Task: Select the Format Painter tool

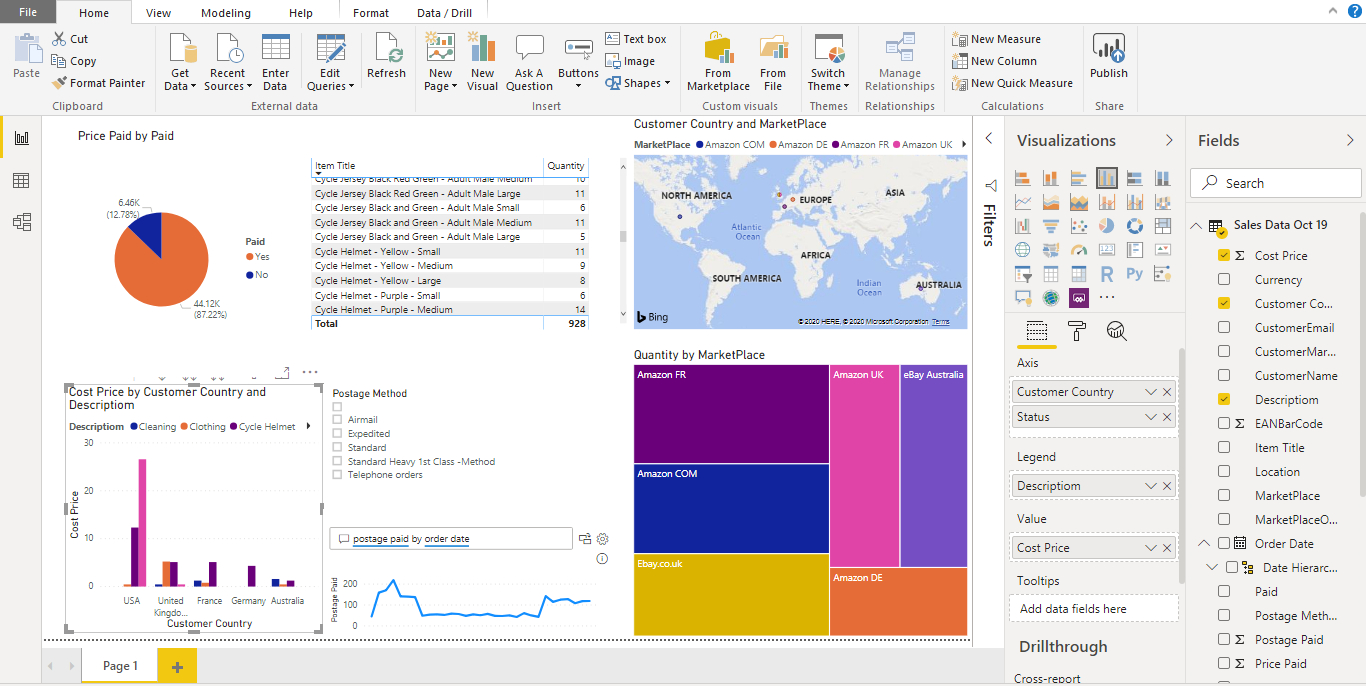Action: coord(99,83)
